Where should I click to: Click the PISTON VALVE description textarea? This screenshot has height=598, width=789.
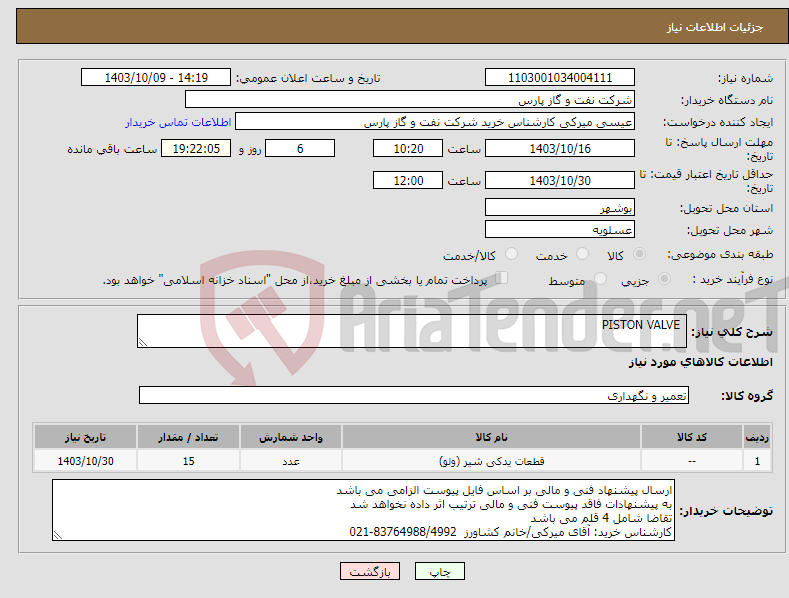pos(412,331)
